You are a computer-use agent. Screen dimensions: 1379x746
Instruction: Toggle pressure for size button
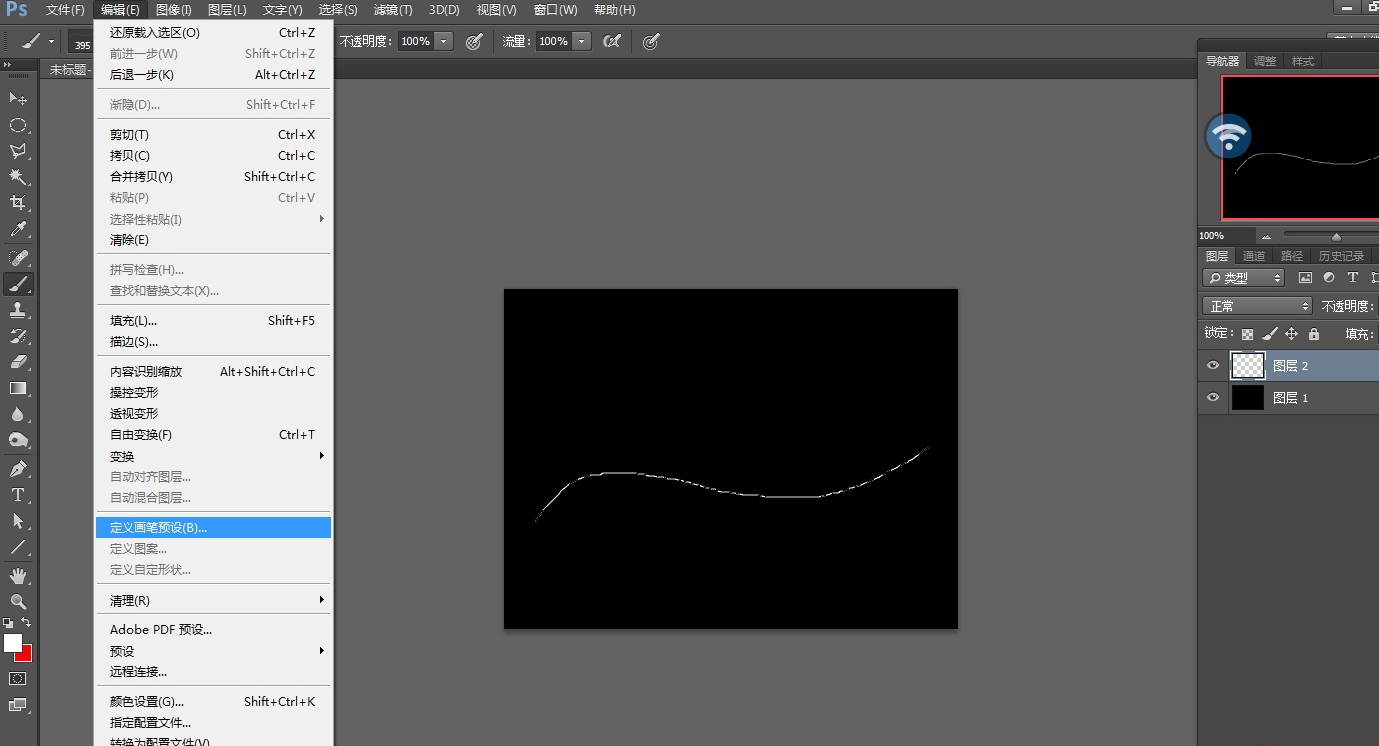651,41
